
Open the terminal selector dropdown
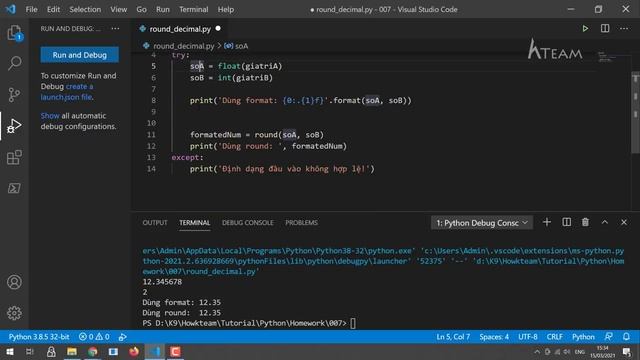pyautogui.click(x=482, y=223)
